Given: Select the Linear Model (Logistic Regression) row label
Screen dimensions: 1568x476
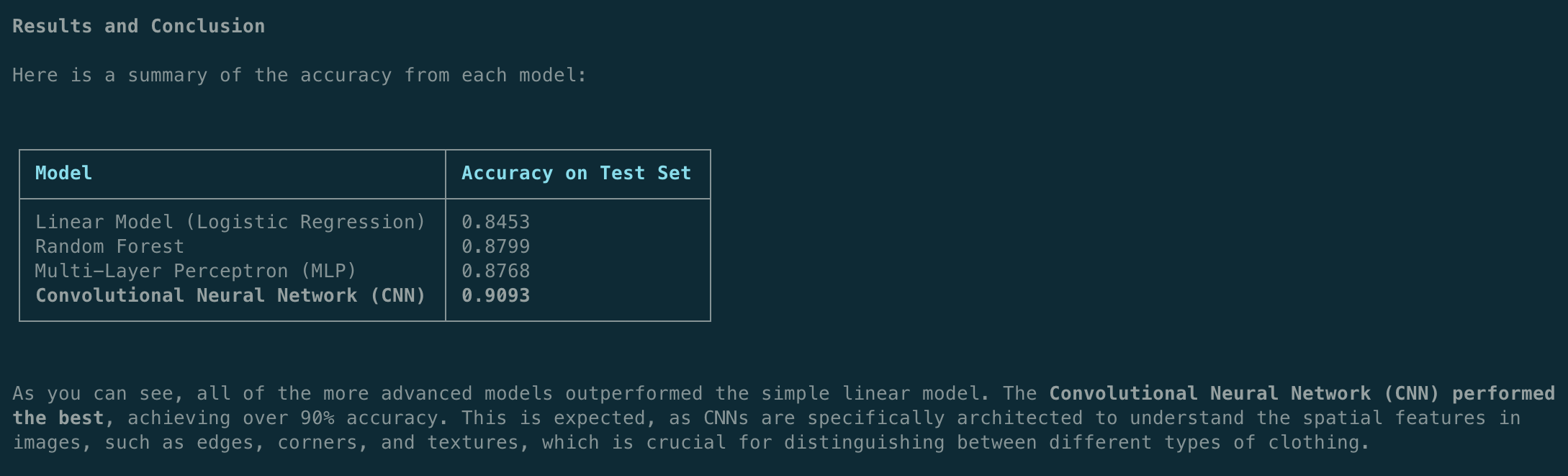Looking at the screenshot, I should (x=230, y=223).
